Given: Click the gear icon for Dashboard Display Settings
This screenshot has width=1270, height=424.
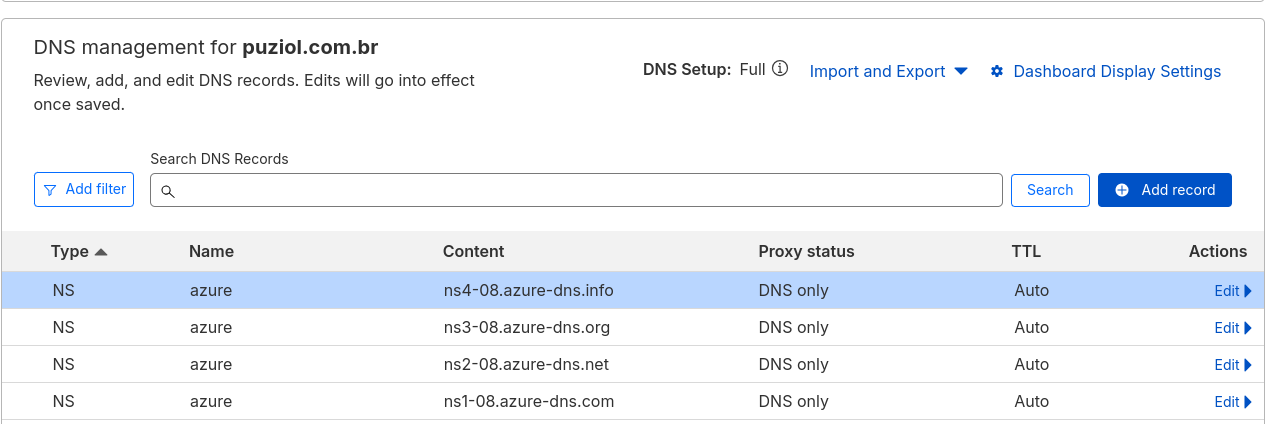Looking at the screenshot, I should (997, 72).
